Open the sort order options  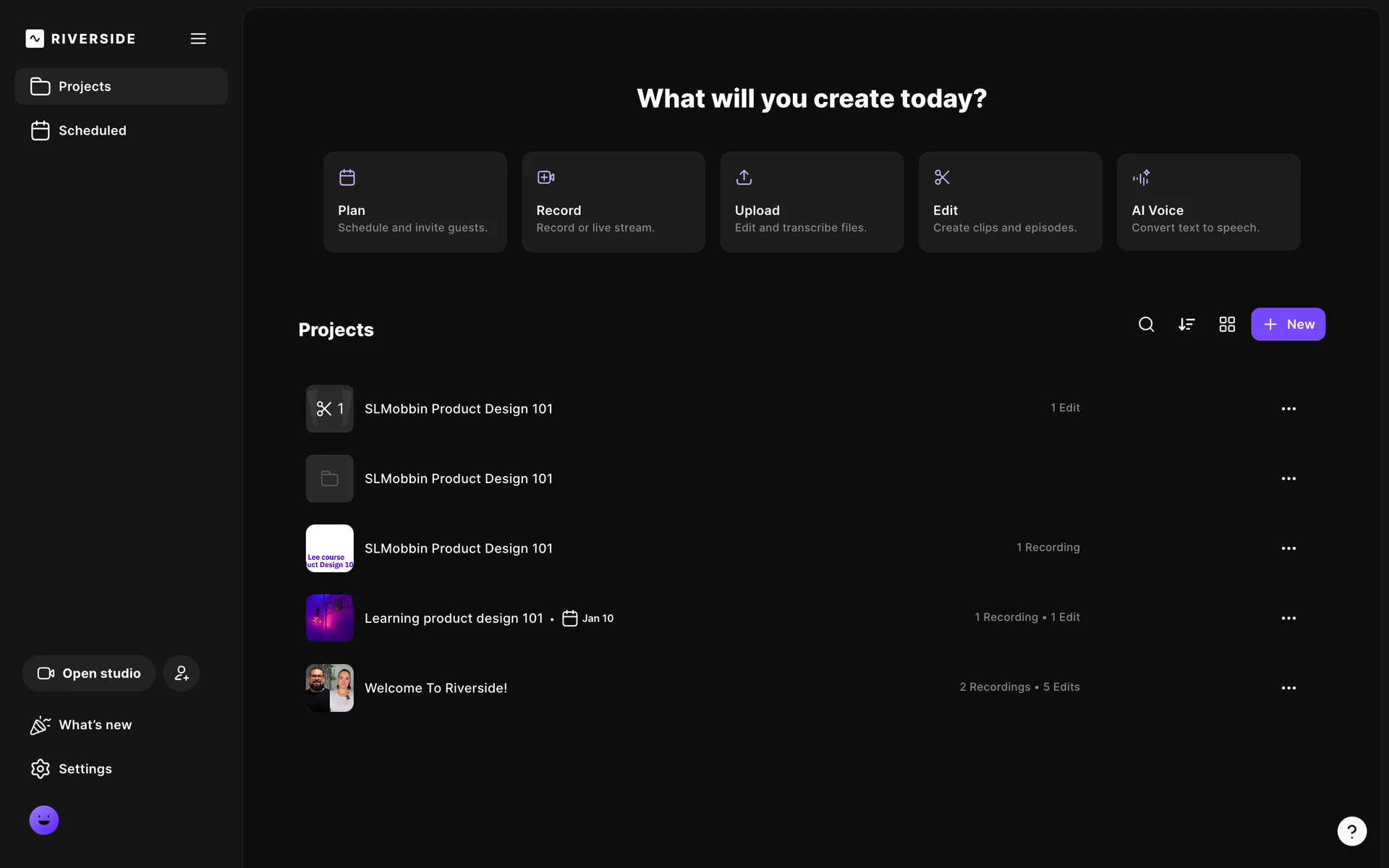click(x=1186, y=324)
